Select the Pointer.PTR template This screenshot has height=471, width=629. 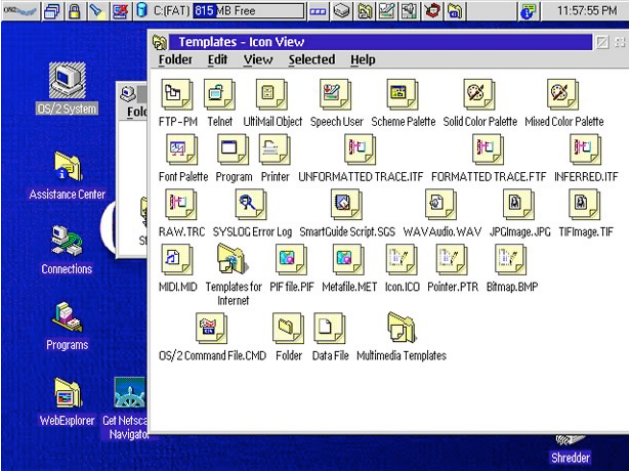(452, 260)
